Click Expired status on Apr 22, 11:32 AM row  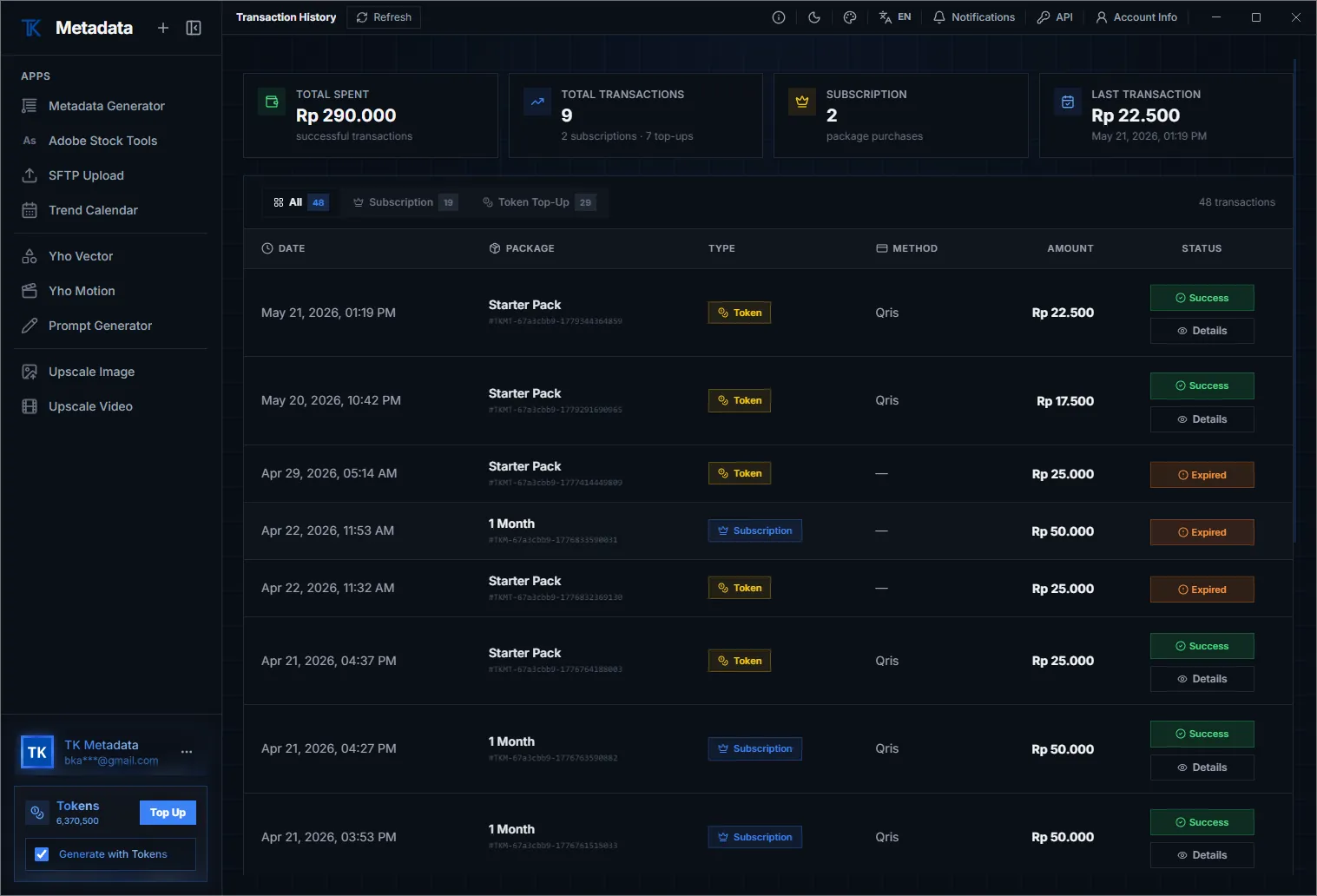coord(1202,590)
